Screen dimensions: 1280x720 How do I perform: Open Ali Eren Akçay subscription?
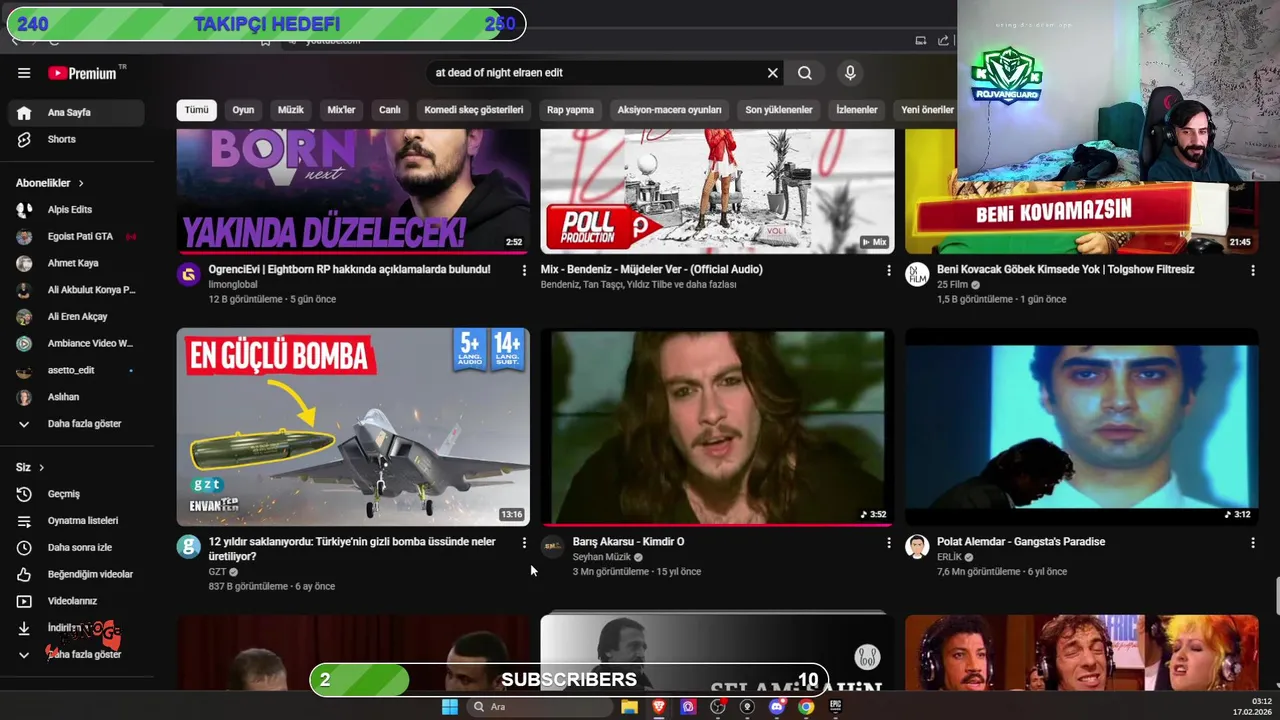76,317
